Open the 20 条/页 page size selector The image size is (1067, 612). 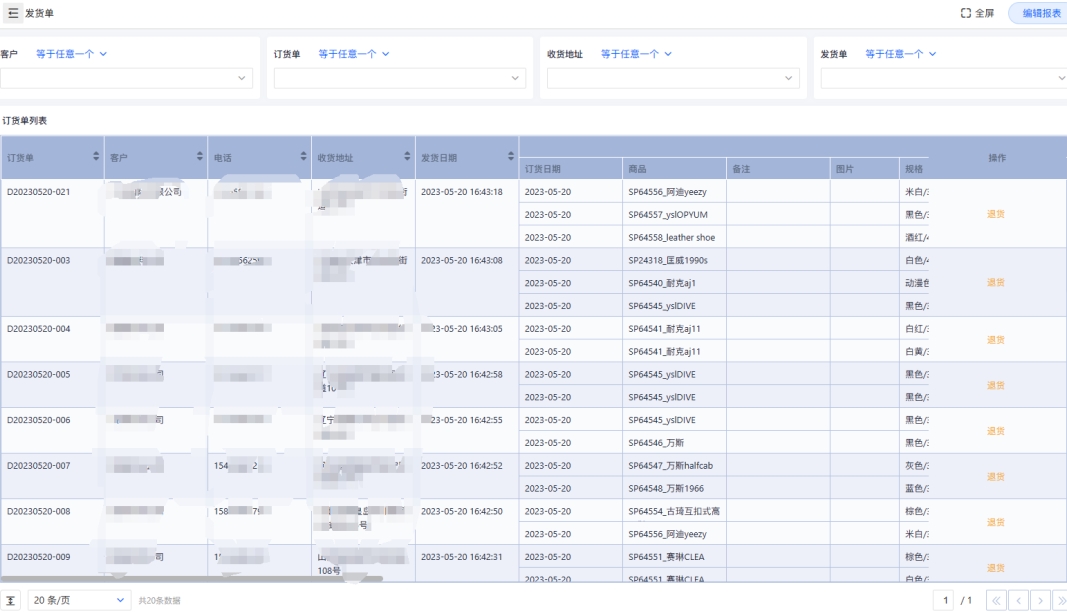79,600
